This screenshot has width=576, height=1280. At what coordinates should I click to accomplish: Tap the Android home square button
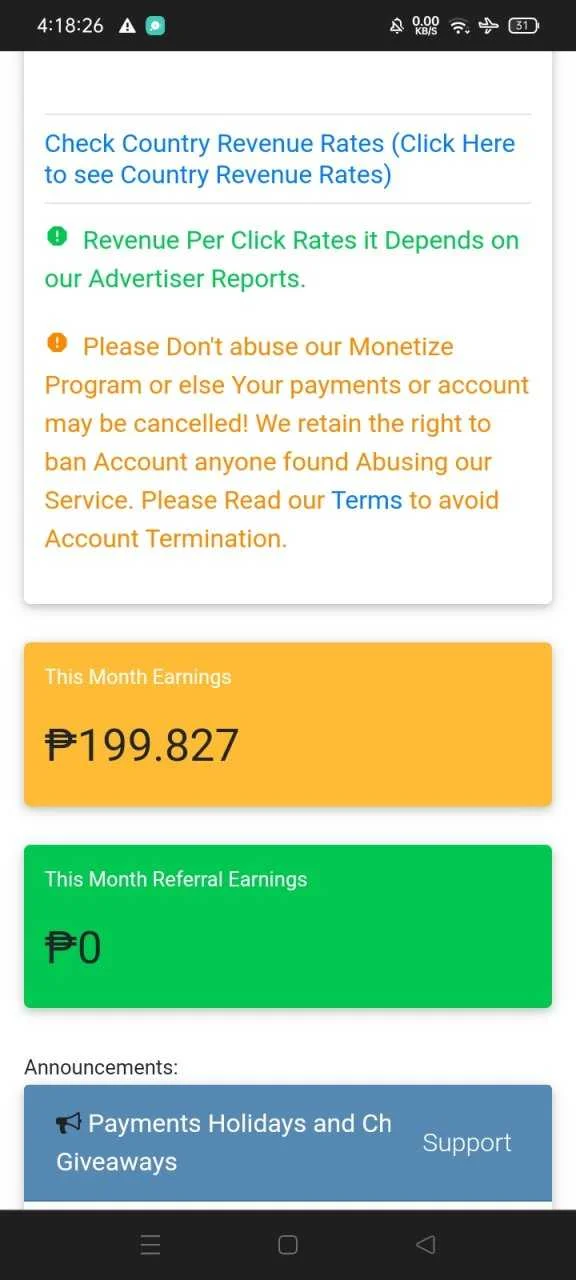tap(288, 1245)
